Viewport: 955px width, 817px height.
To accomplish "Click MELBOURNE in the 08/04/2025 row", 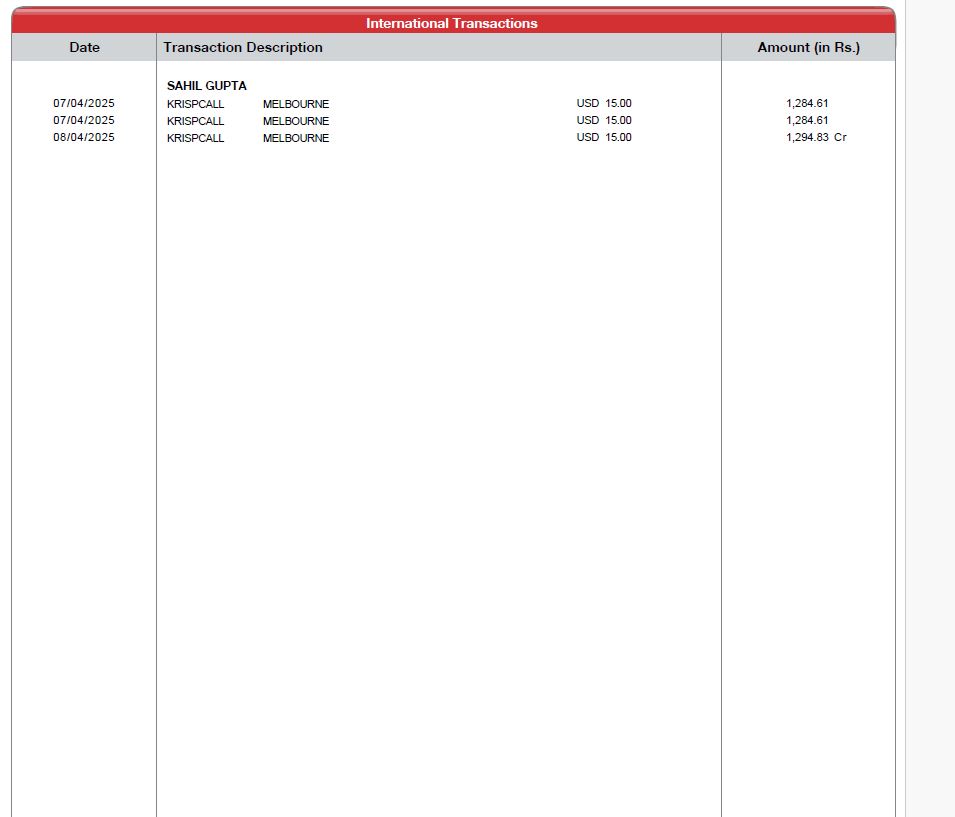I will pos(296,138).
